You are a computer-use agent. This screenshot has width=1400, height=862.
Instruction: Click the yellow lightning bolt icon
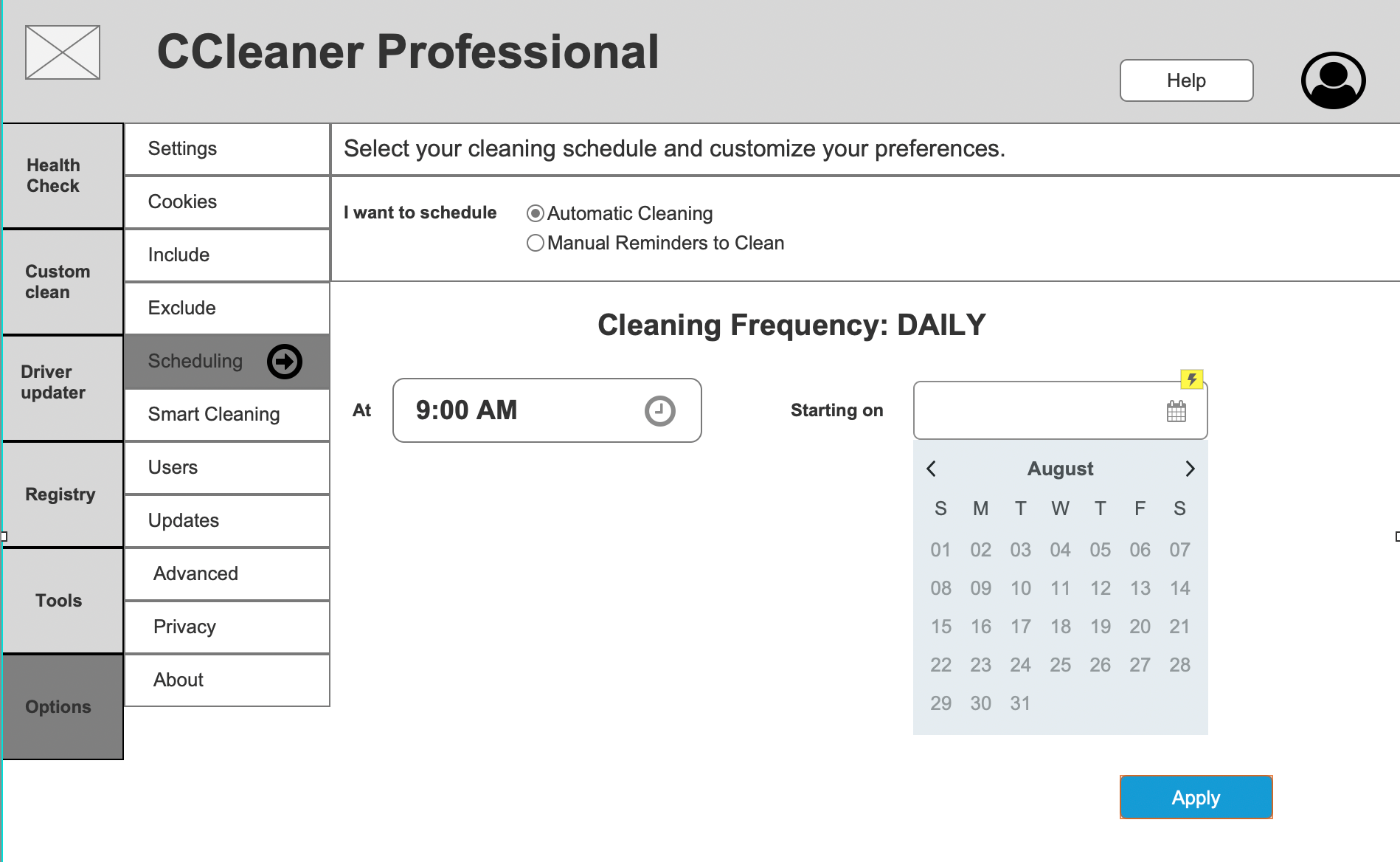point(1192,379)
